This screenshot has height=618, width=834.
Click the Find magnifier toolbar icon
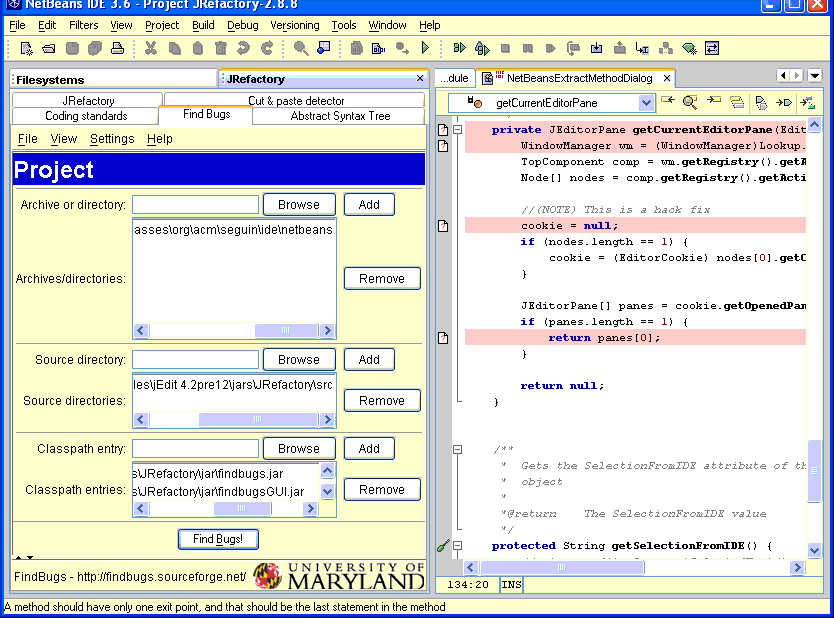coord(301,48)
